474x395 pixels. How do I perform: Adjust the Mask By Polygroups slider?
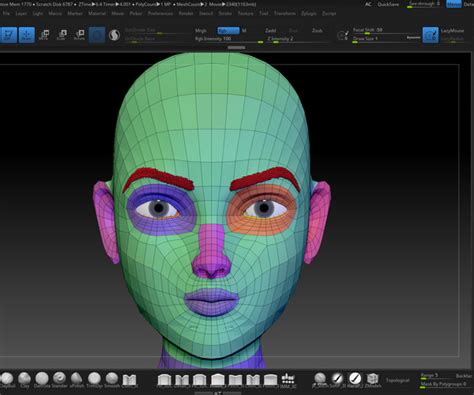446,384
